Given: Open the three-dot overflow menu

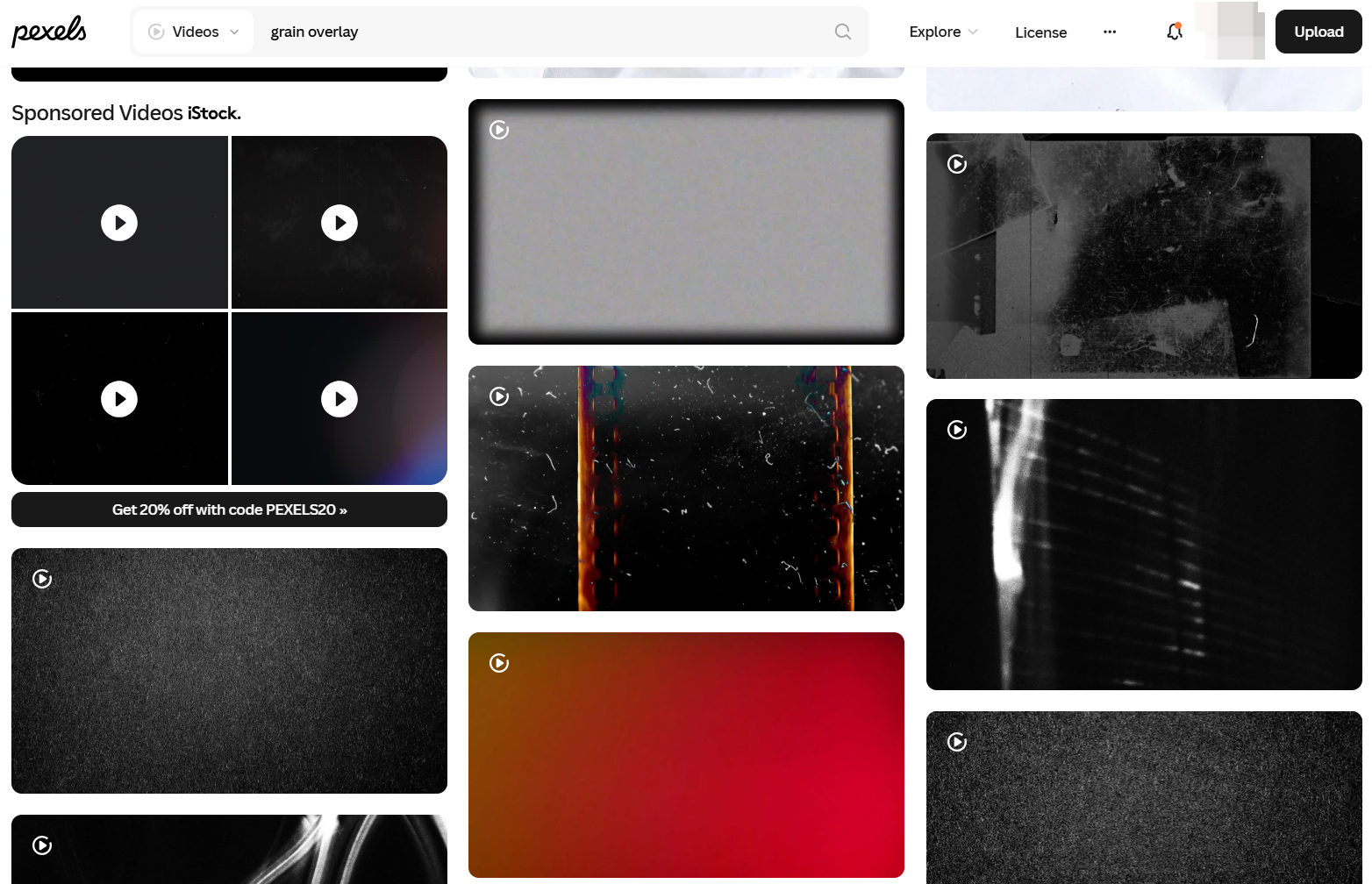Looking at the screenshot, I should (x=1110, y=32).
